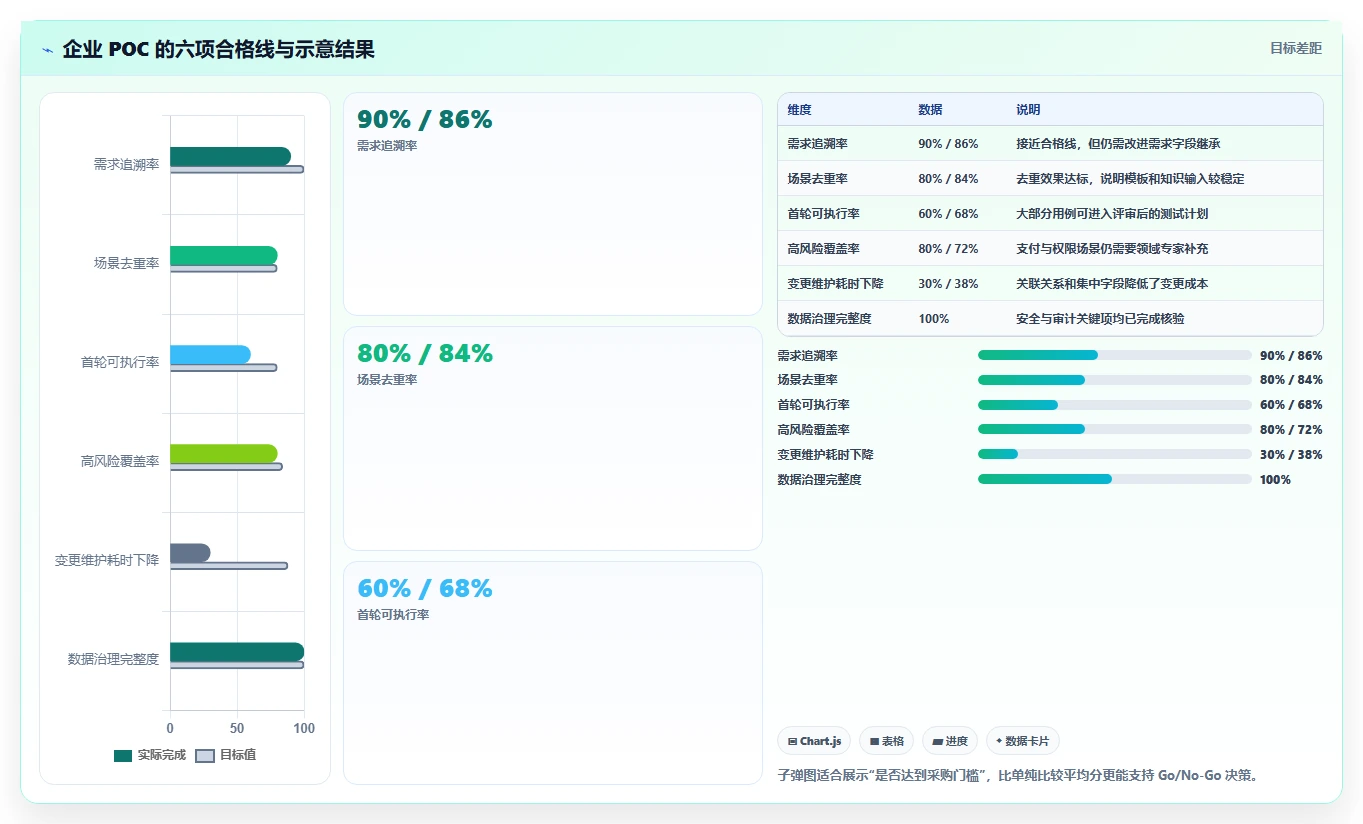Click table cell 80% / 72%
The height and width of the screenshot is (824, 1363).
coord(948,249)
